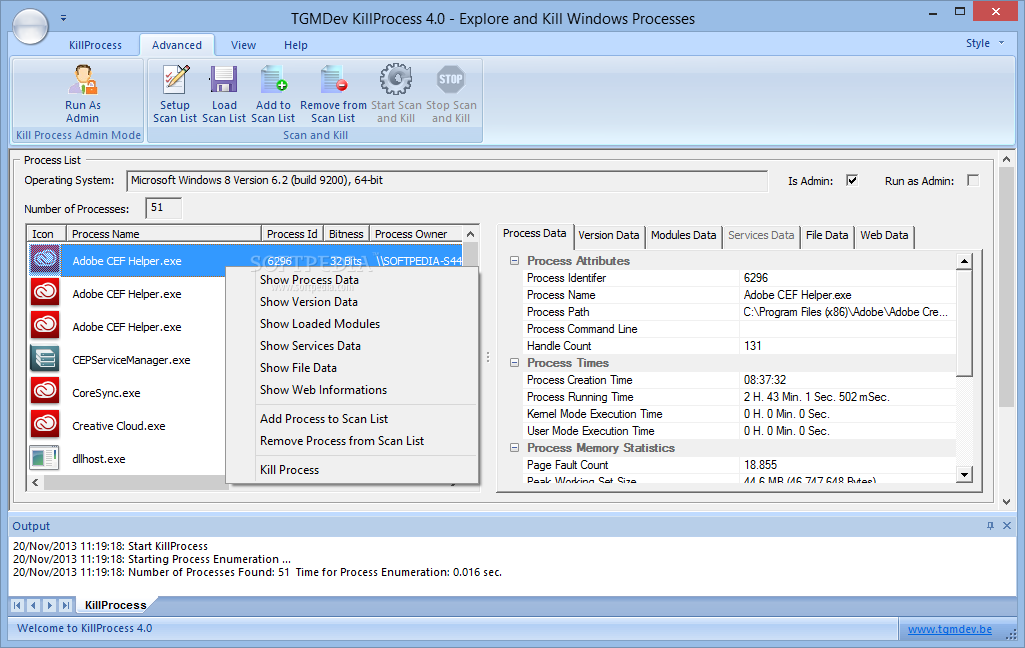Switch to KillProcess ribbon tab
Viewport: 1025px width, 648px height.
point(95,45)
